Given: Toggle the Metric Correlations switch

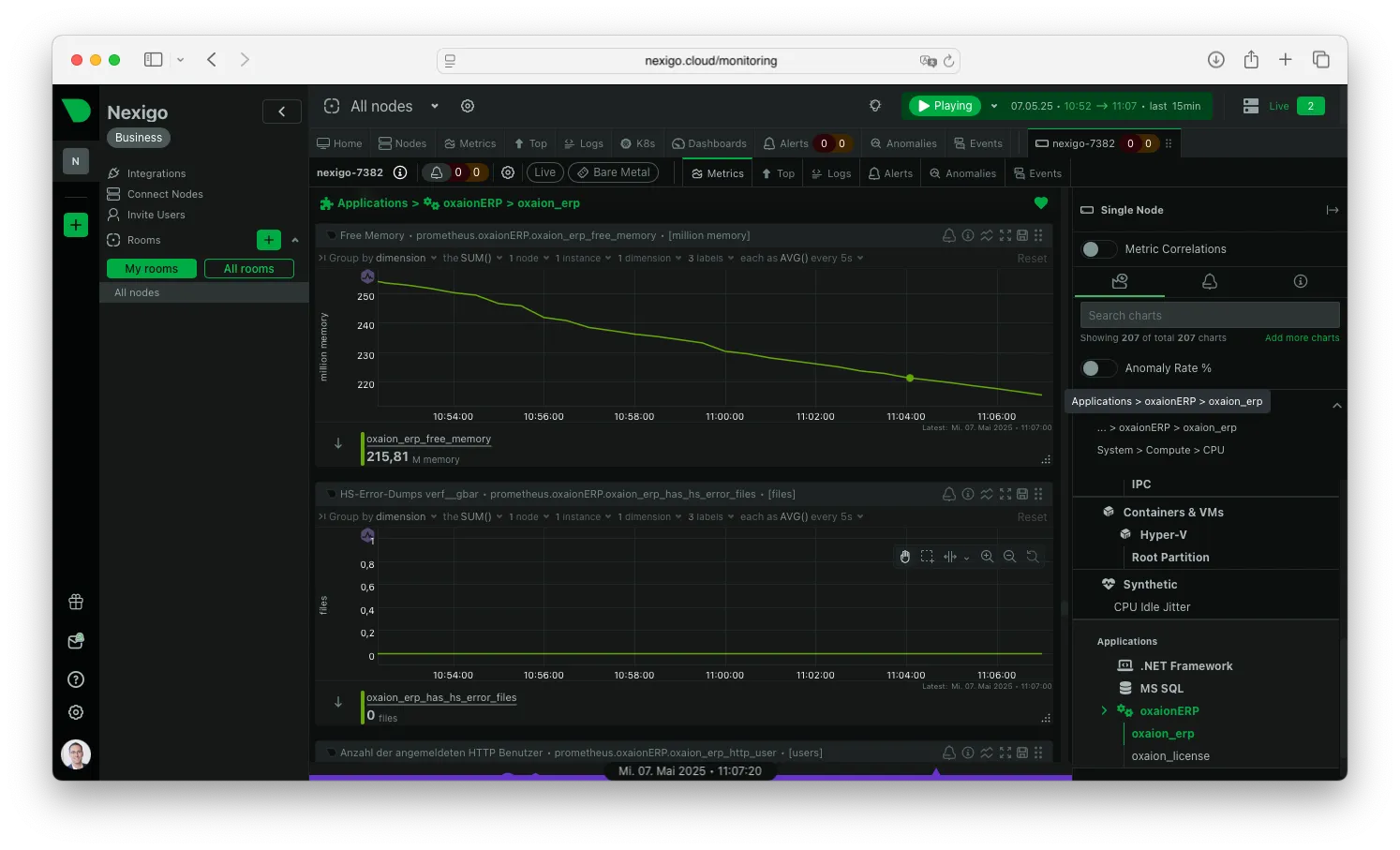Looking at the screenshot, I should 1098,249.
